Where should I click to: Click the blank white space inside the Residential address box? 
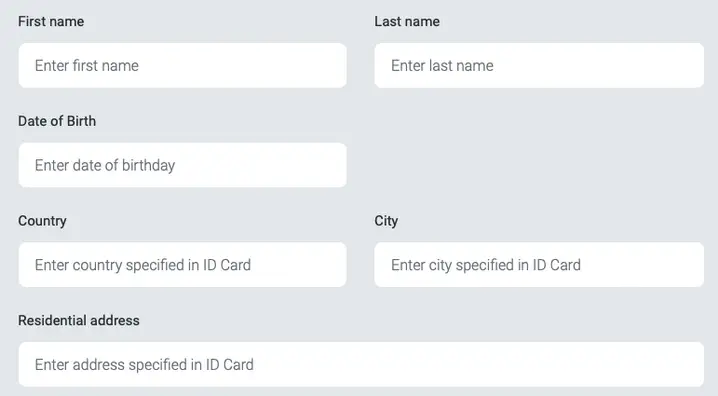click(479, 364)
